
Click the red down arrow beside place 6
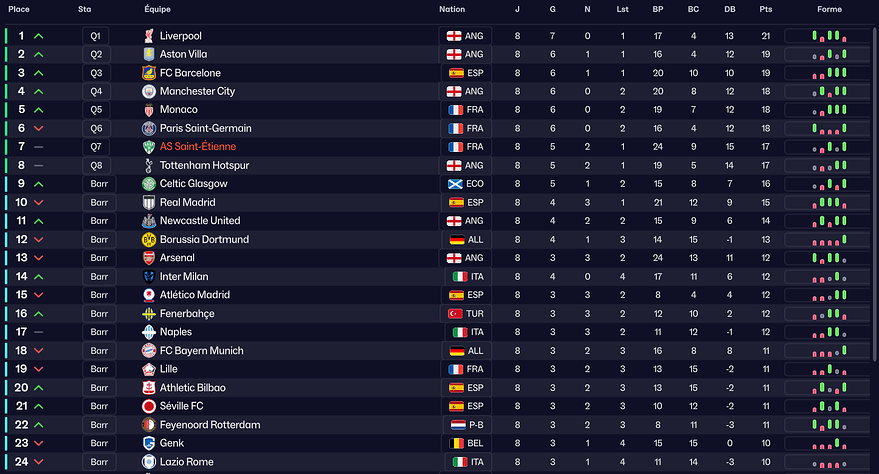point(39,129)
